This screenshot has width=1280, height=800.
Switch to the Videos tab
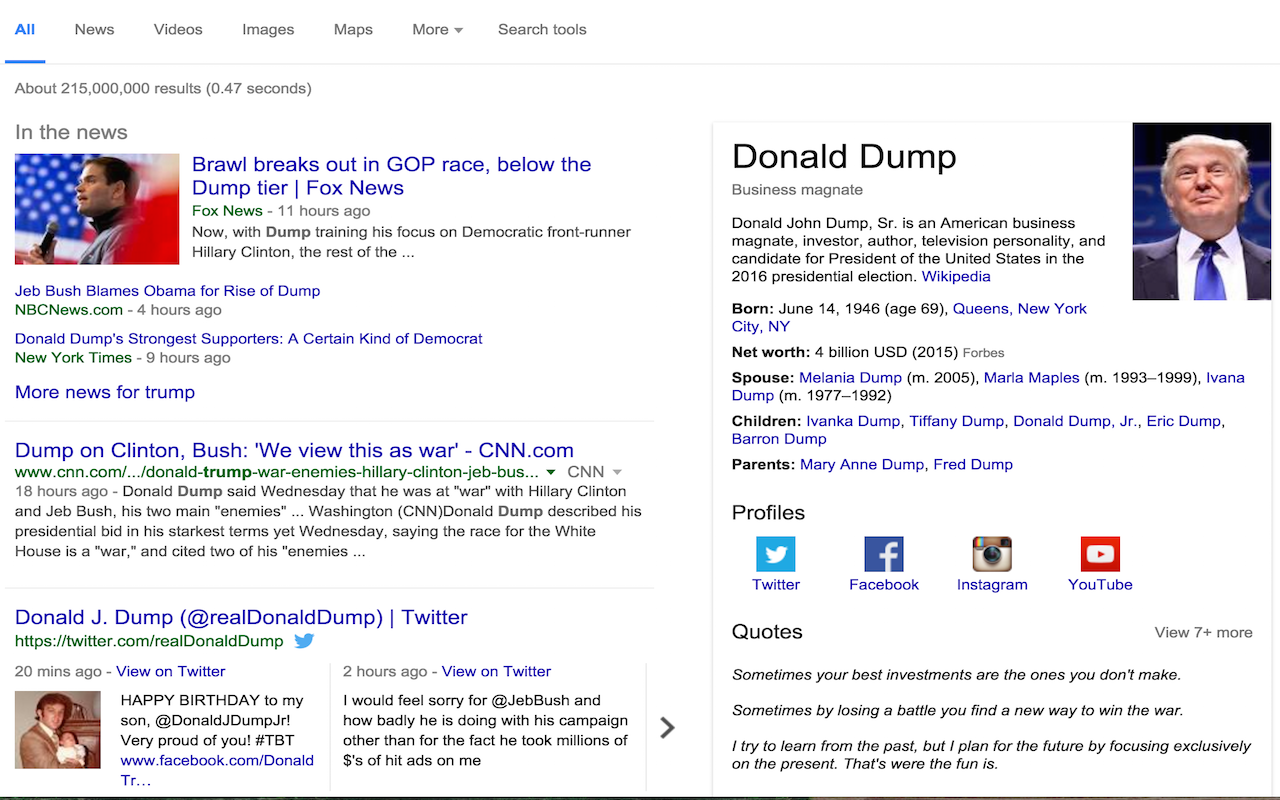(x=178, y=30)
